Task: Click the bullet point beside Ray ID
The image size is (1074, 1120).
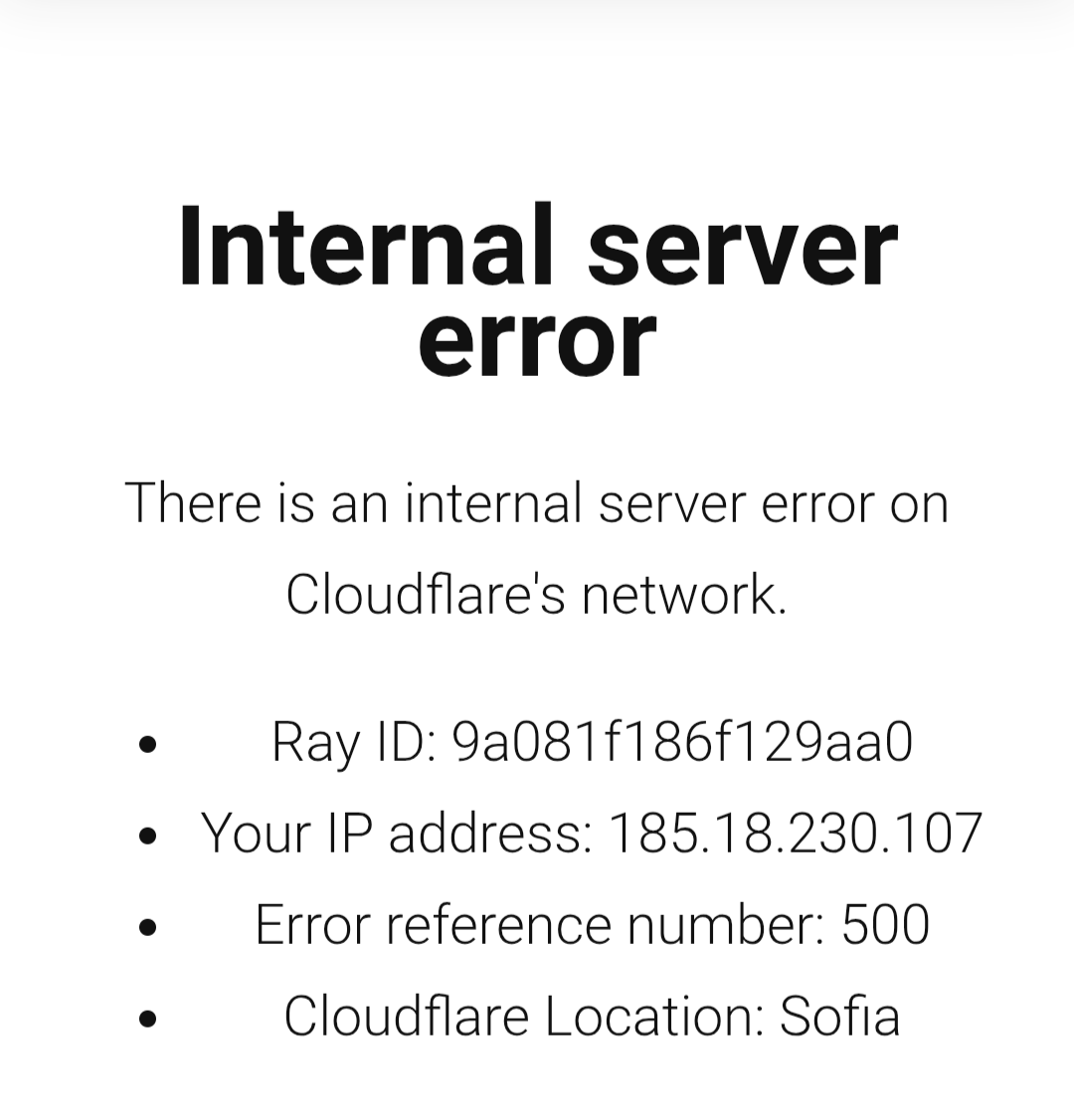Action: pyautogui.click(x=148, y=744)
